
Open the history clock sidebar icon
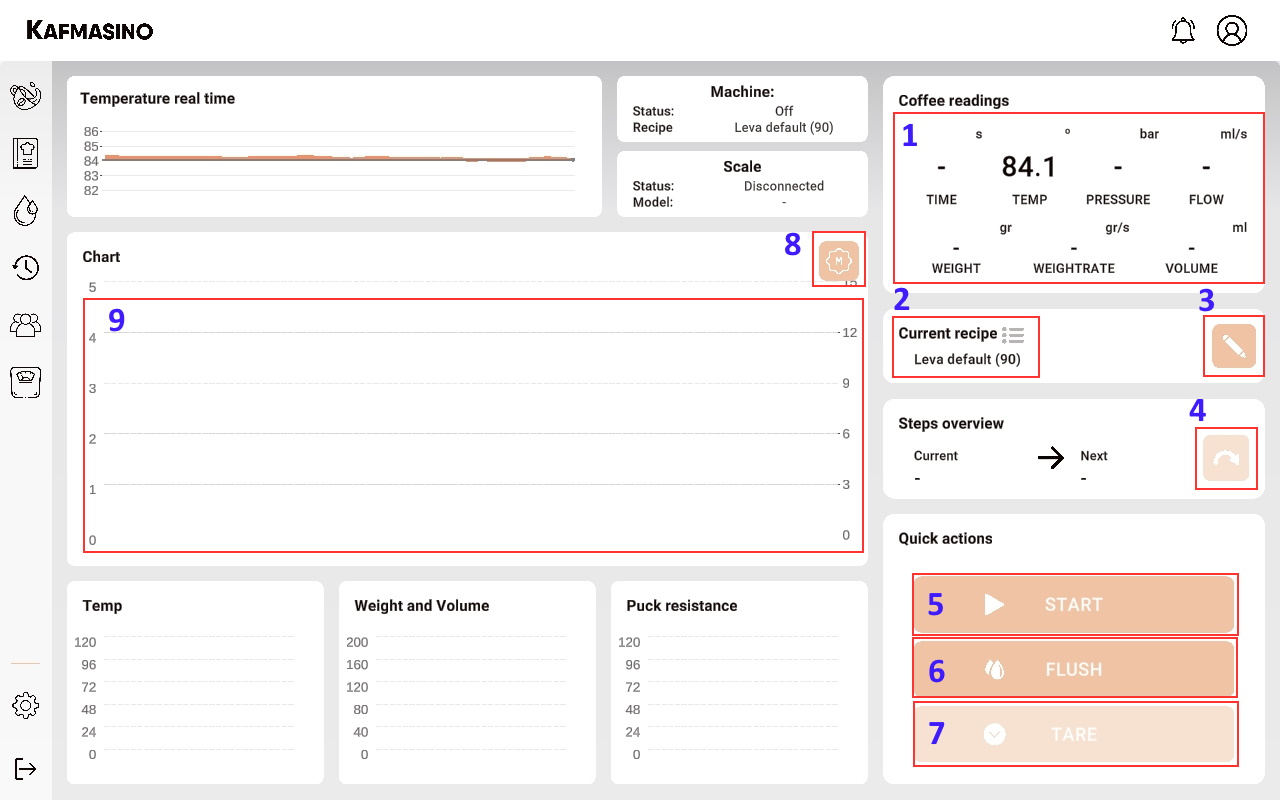click(26, 267)
